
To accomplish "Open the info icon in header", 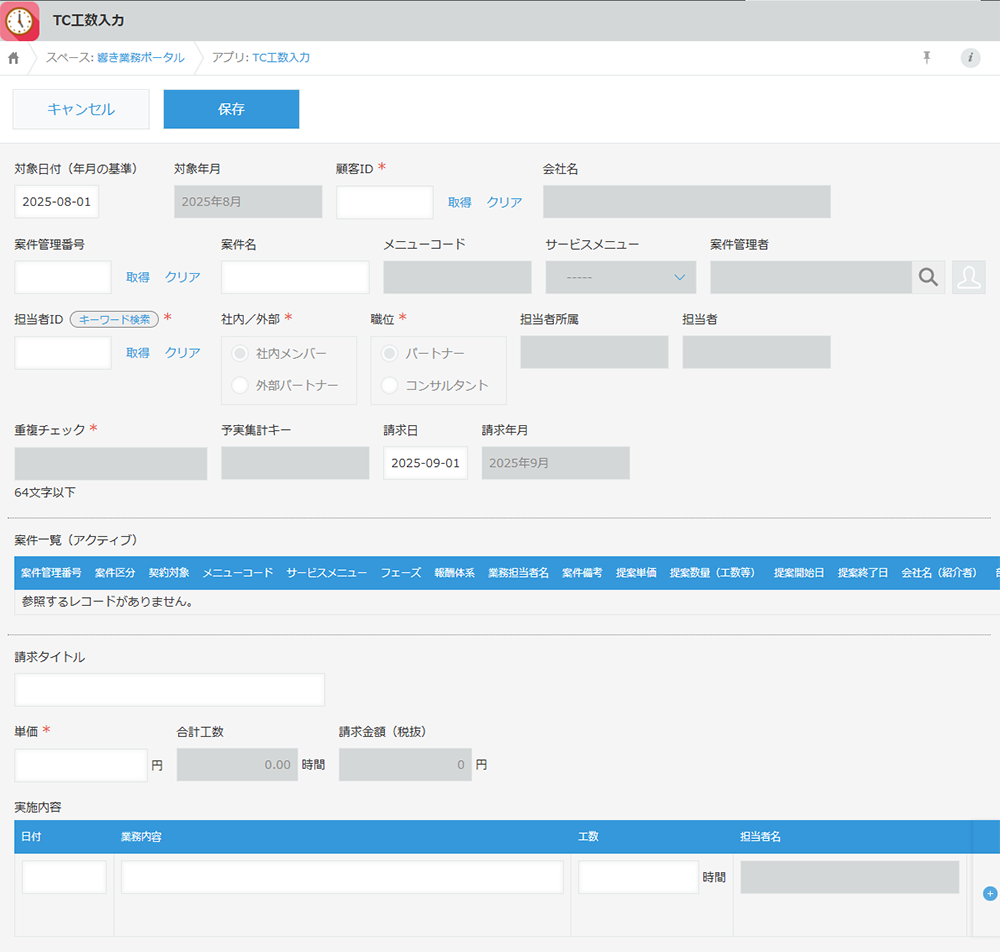I will point(970,58).
